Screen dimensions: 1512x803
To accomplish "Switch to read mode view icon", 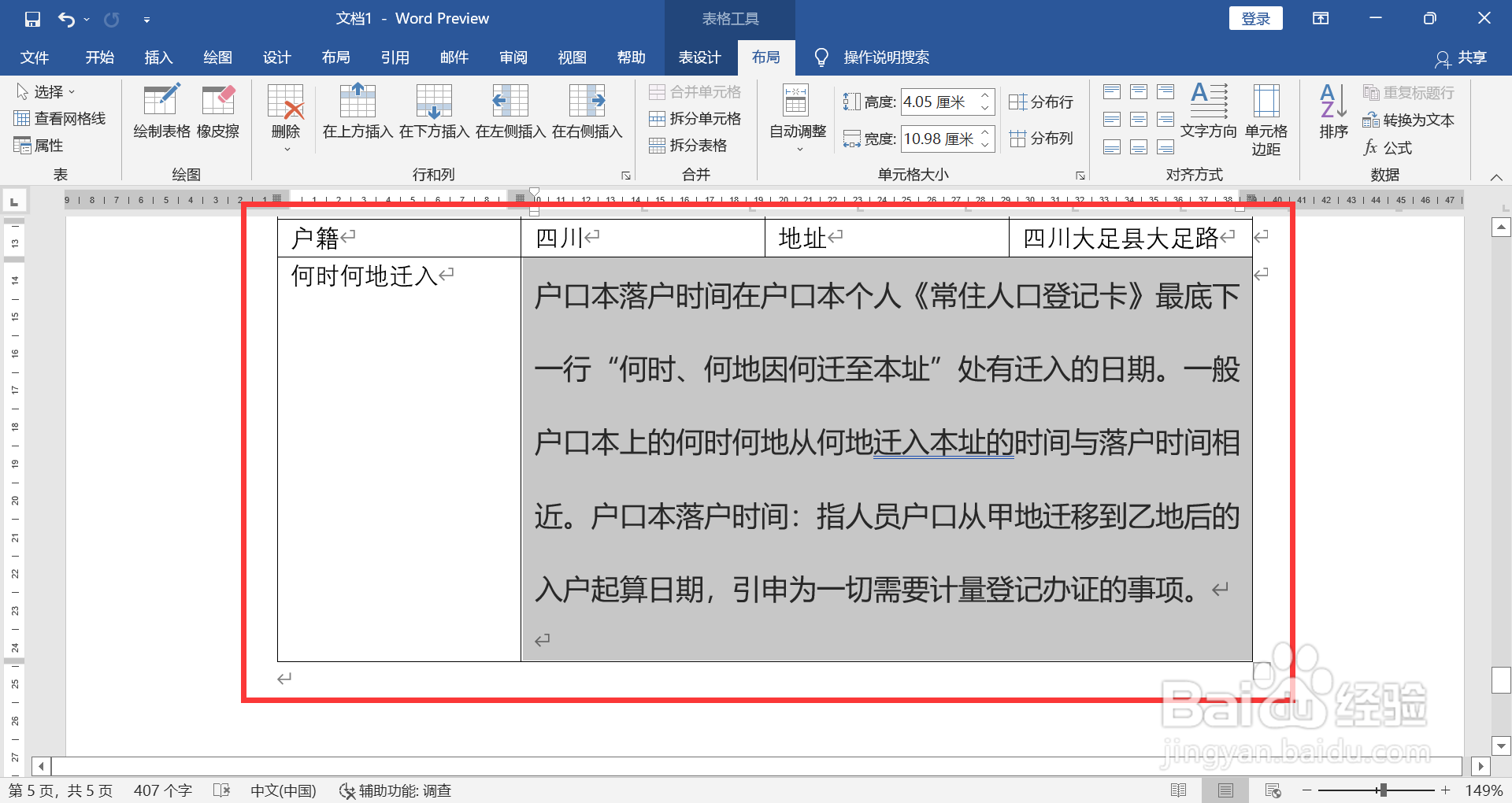I will pos(1179,790).
